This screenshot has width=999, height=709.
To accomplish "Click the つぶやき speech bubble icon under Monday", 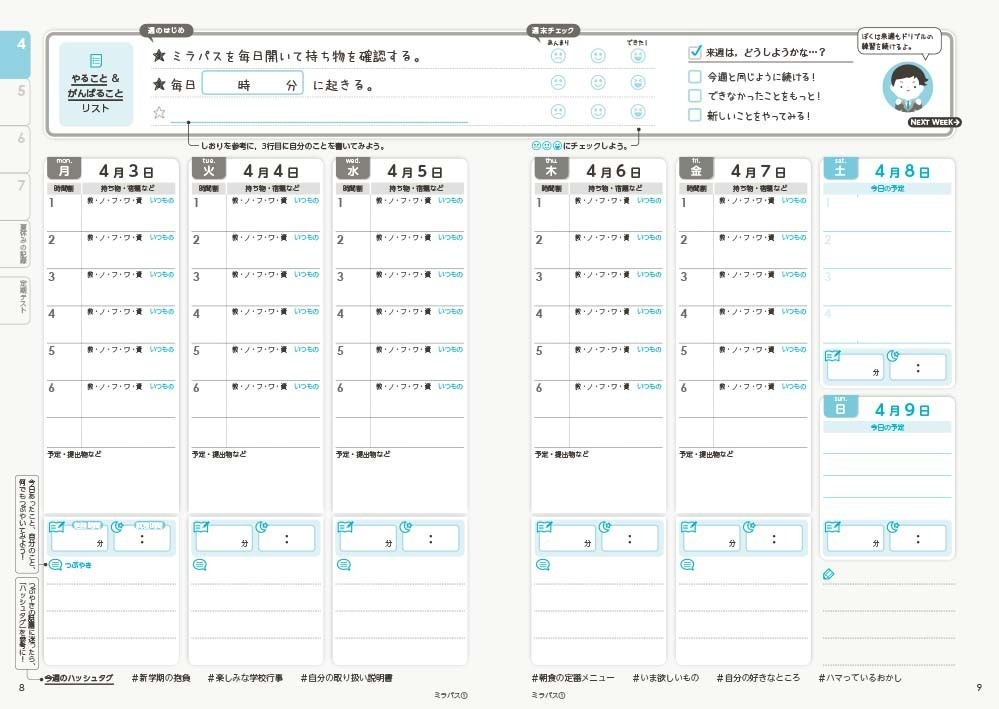I will [x=55, y=565].
